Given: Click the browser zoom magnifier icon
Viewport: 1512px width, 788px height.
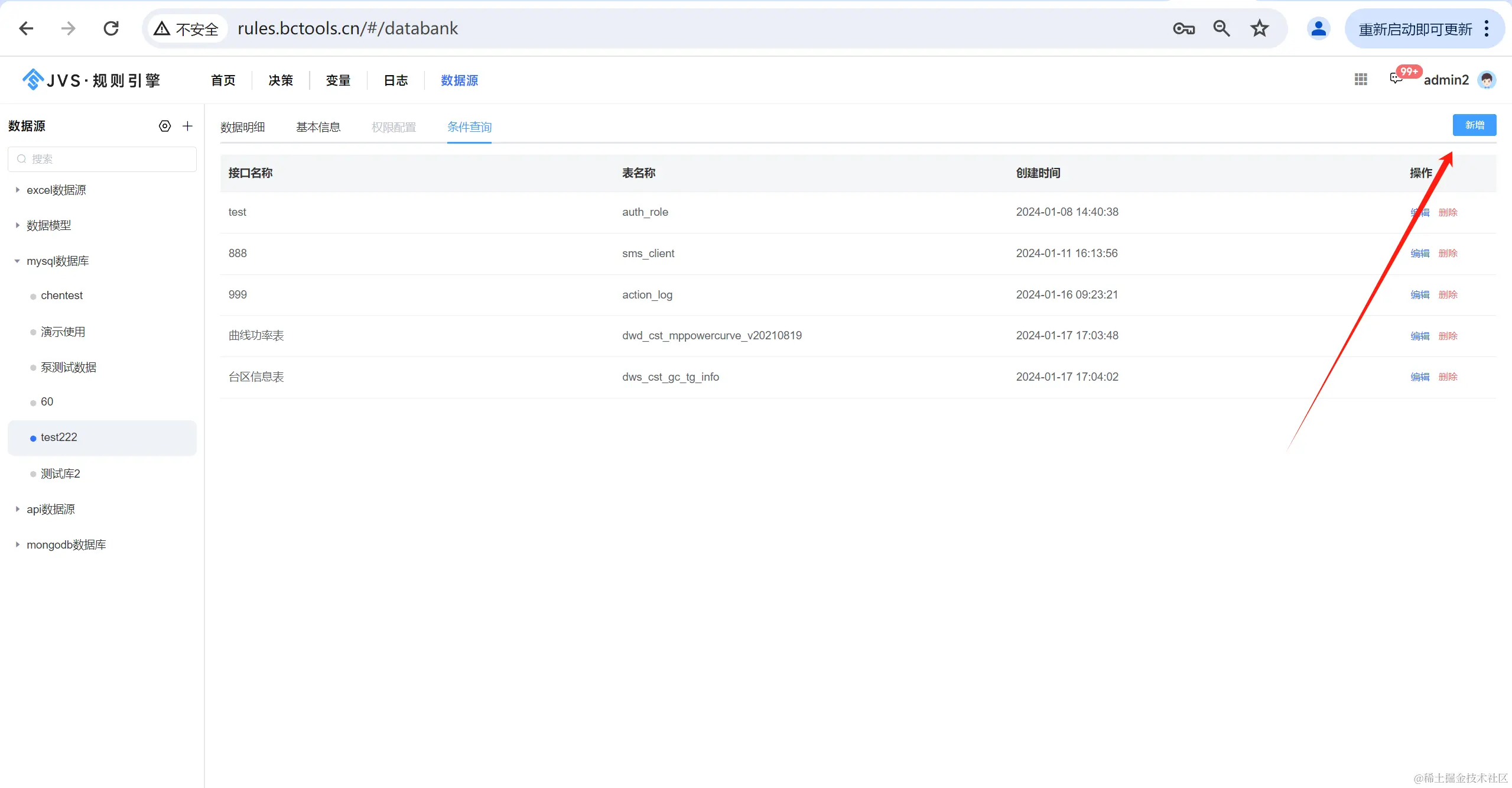Looking at the screenshot, I should pyautogui.click(x=1221, y=28).
